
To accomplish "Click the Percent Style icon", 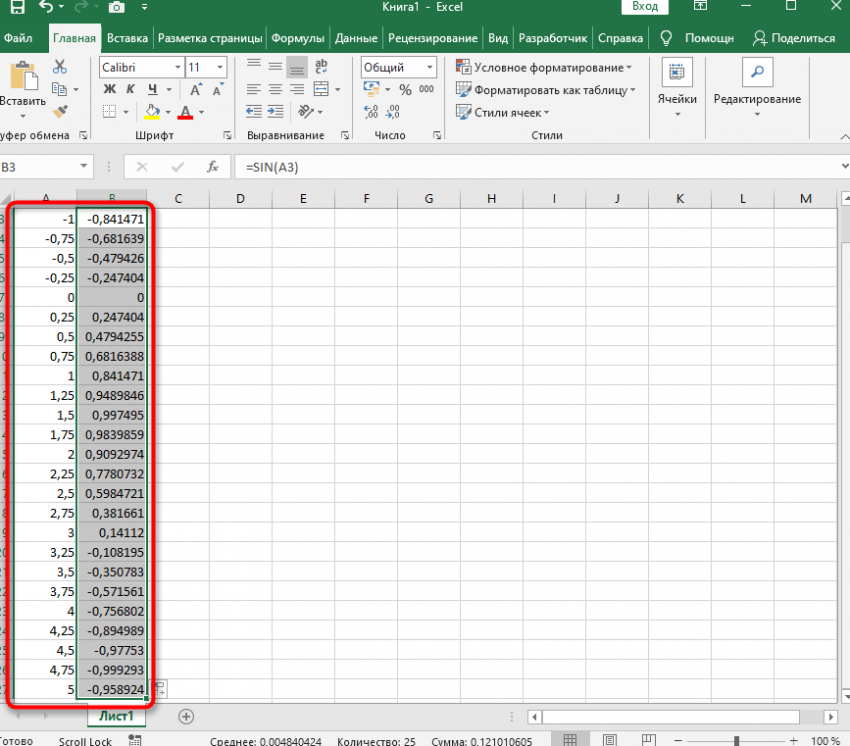I will (x=405, y=90).
